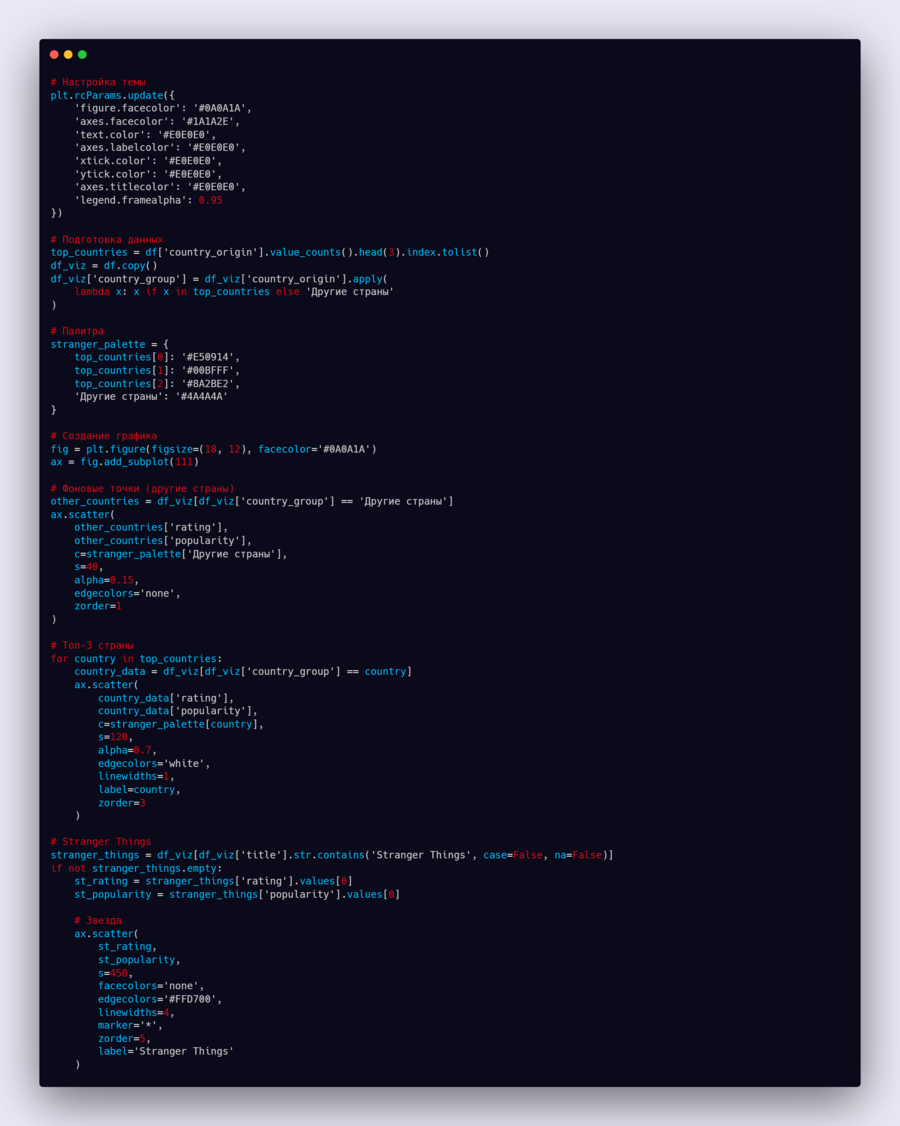Click the 's=450' argument

click(x=116, y=973)
